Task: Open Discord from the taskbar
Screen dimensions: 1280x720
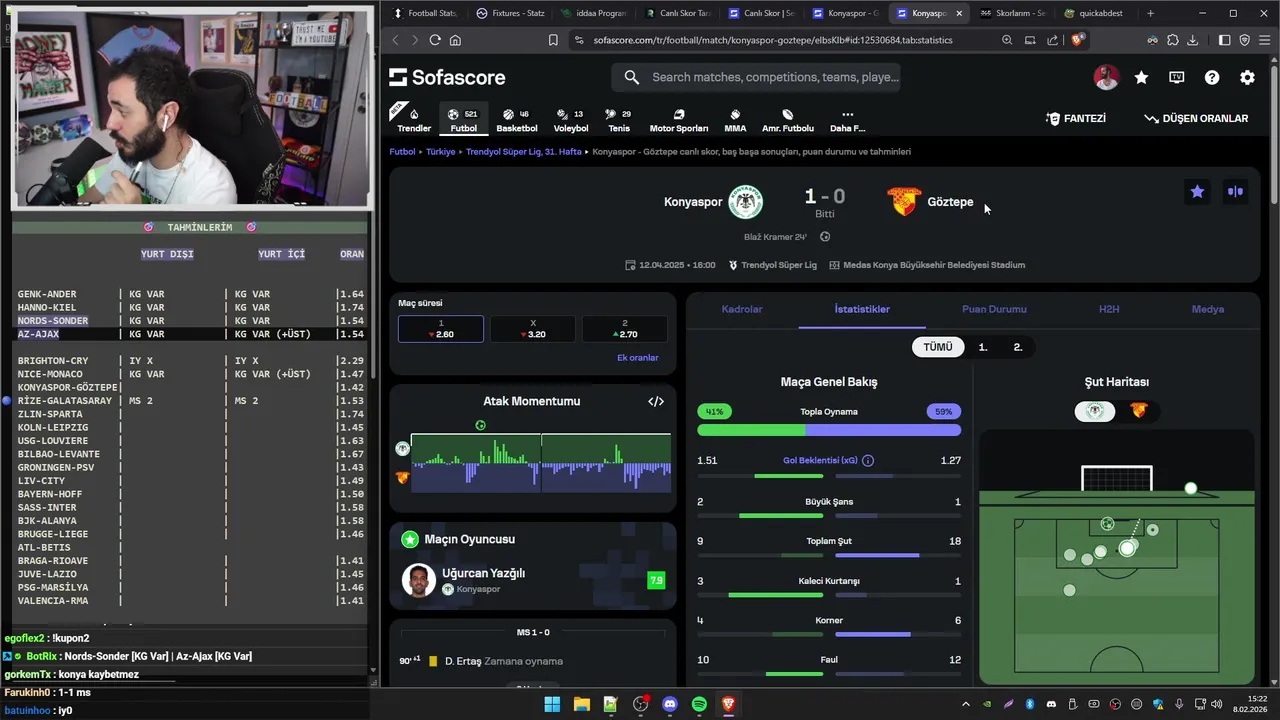Action: point(670,704)
